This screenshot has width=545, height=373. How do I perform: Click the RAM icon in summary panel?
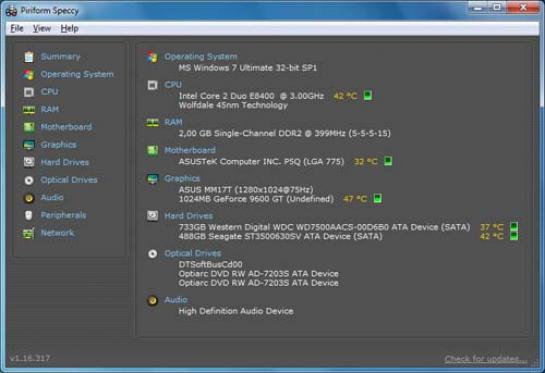pos(152,122)
